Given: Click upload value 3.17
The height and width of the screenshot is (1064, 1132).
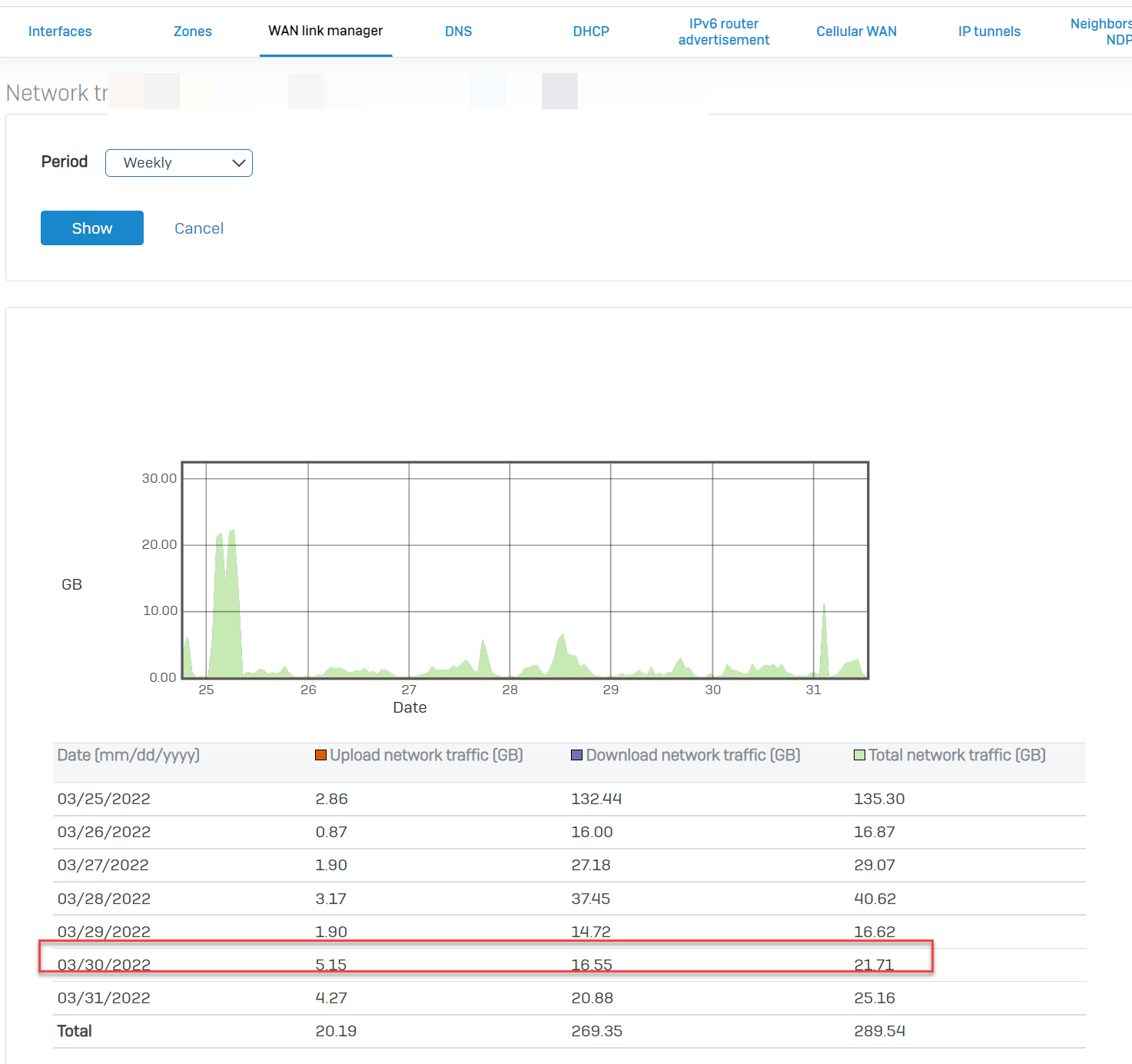Looking at the screenshot, I should pos(331,899).
